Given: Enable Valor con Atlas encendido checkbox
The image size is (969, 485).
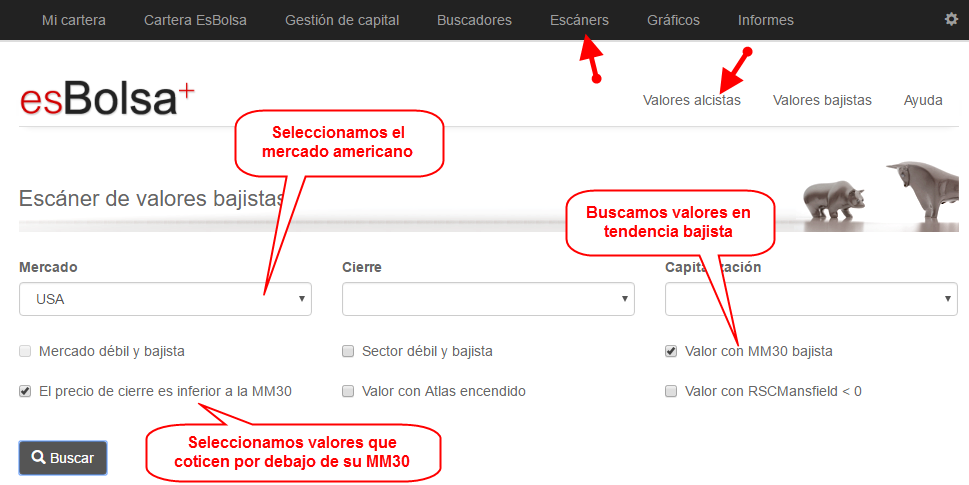Looking at the screenshot, I should pyautogui.click(x=348, y=391).
